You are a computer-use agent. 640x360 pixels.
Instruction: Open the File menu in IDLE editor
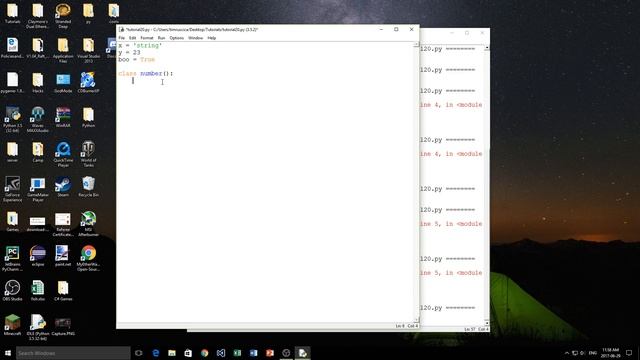pos(122,38)
